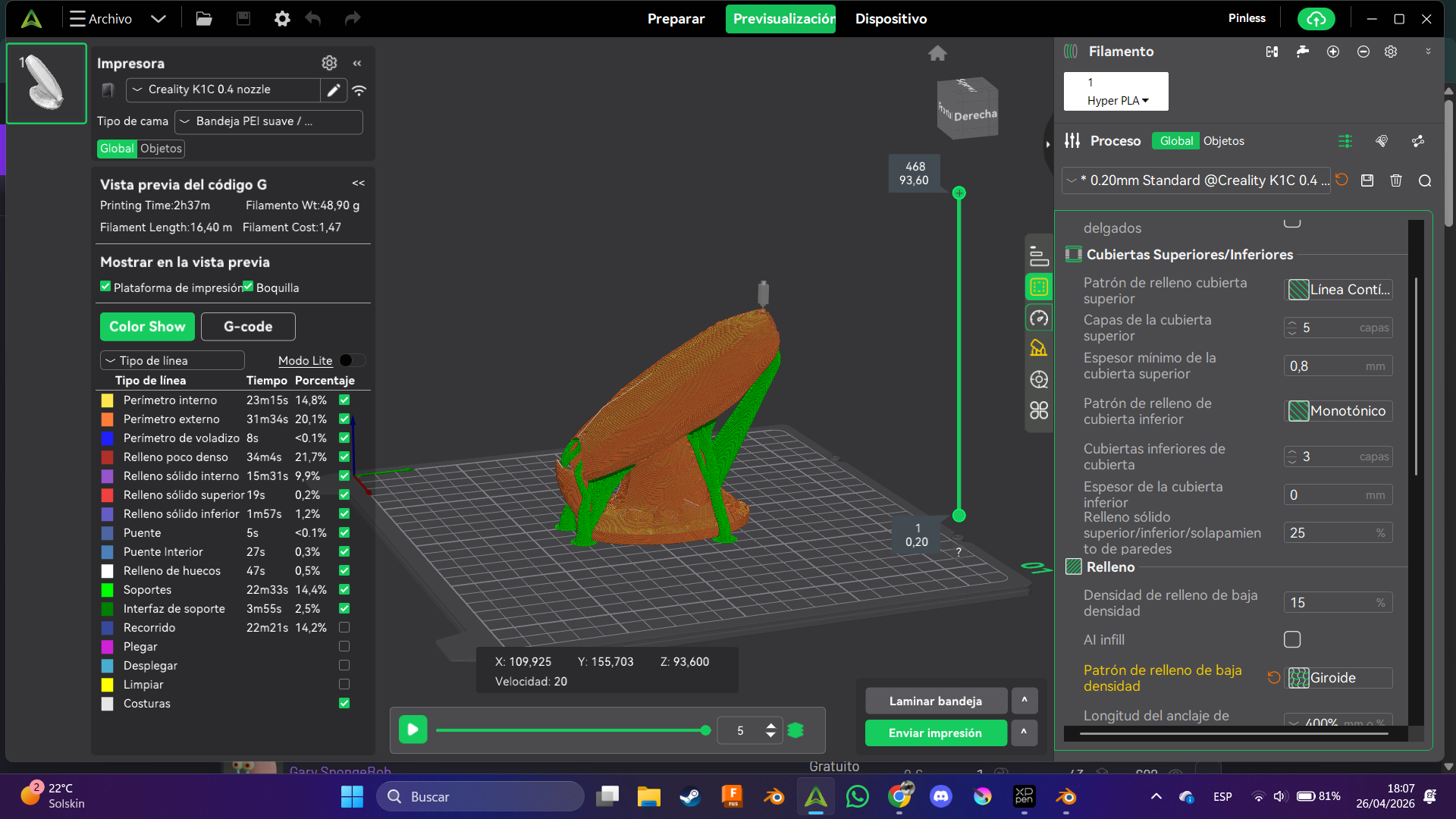Image resolution: width=1456 pixels, height=819 pixels.
Task: Delete the process preset with trash icon
Action: [x=1396, y=180]
